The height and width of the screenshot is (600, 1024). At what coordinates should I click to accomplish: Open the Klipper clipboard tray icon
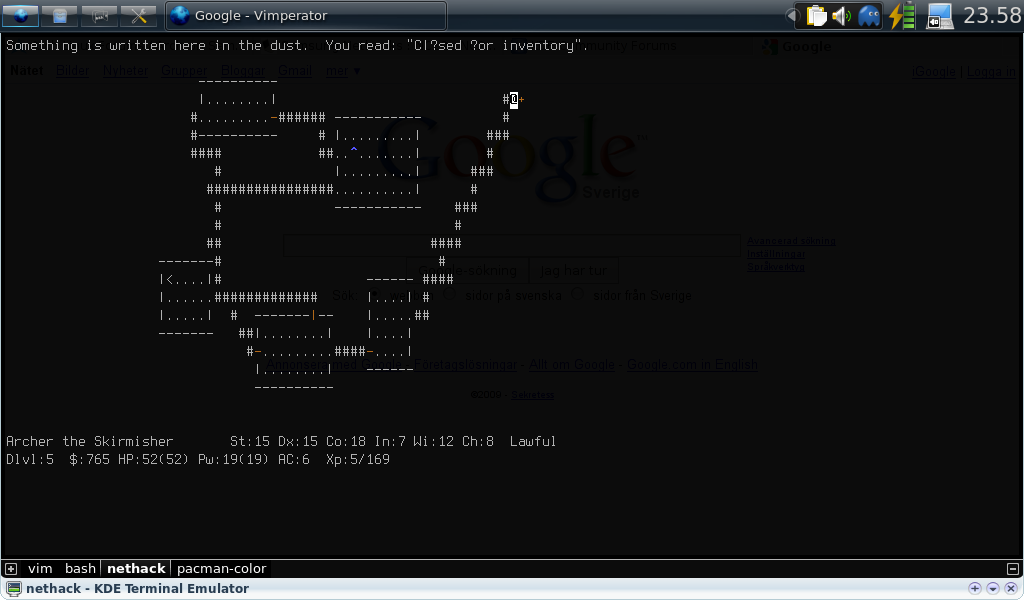(818, 16)
